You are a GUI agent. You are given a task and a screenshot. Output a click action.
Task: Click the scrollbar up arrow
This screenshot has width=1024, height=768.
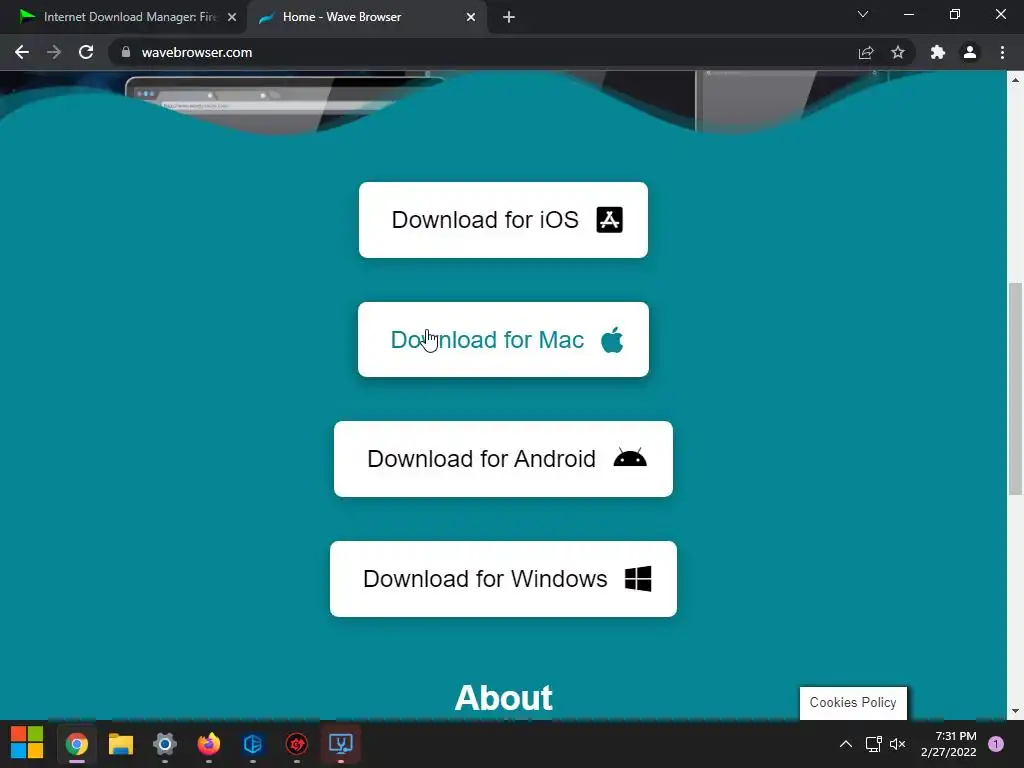pos(1015,80)
